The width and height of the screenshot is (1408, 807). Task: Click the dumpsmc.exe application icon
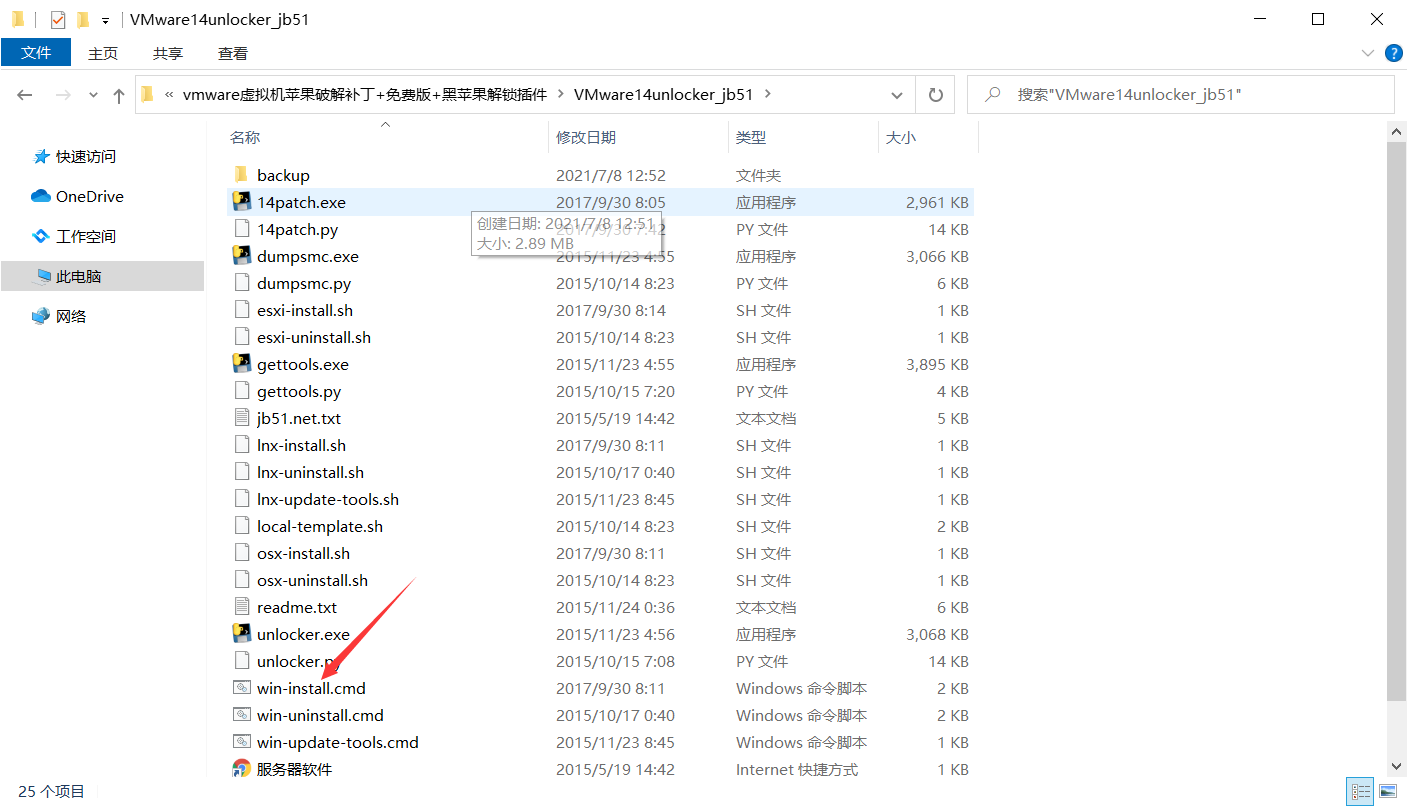tap(241, 256)
